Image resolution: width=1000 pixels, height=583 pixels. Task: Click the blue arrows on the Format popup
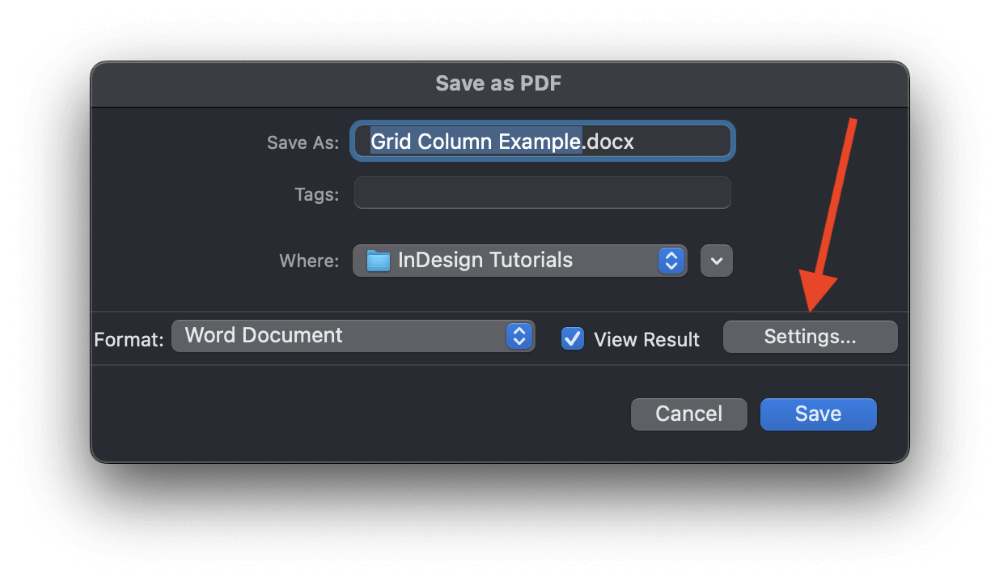[519, 336]
